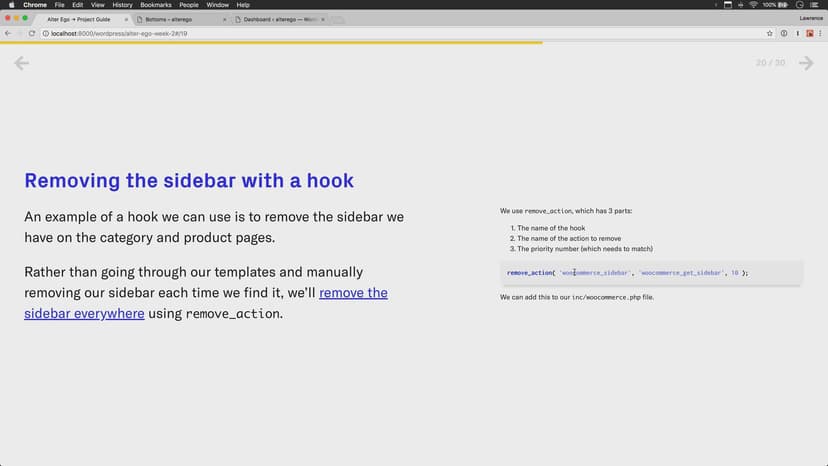Viewport: 828px width, 466px height.
Task: Click the browser back button
Action: (8, 33)
